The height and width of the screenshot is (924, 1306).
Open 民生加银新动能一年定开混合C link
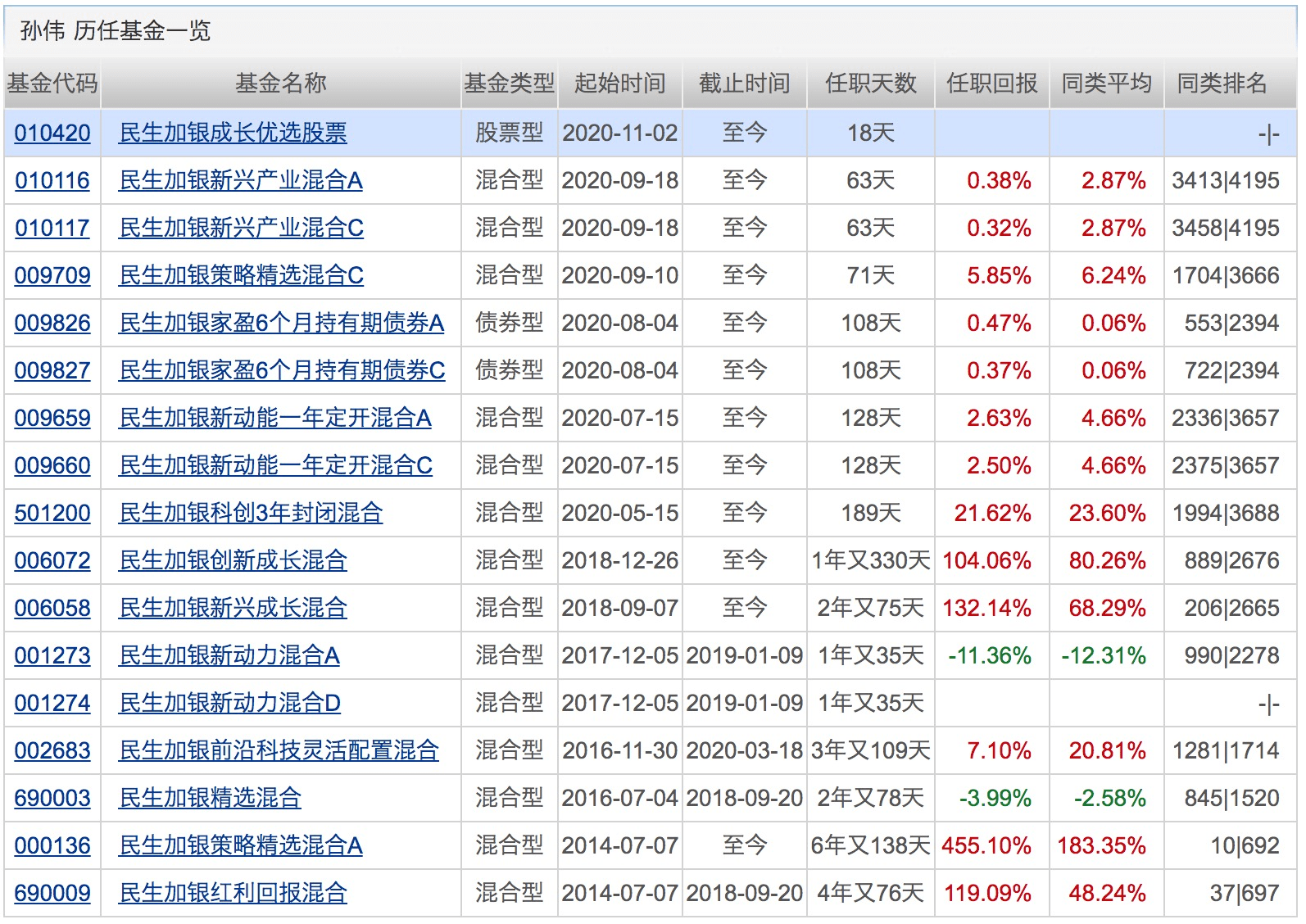tap(276, 465)
